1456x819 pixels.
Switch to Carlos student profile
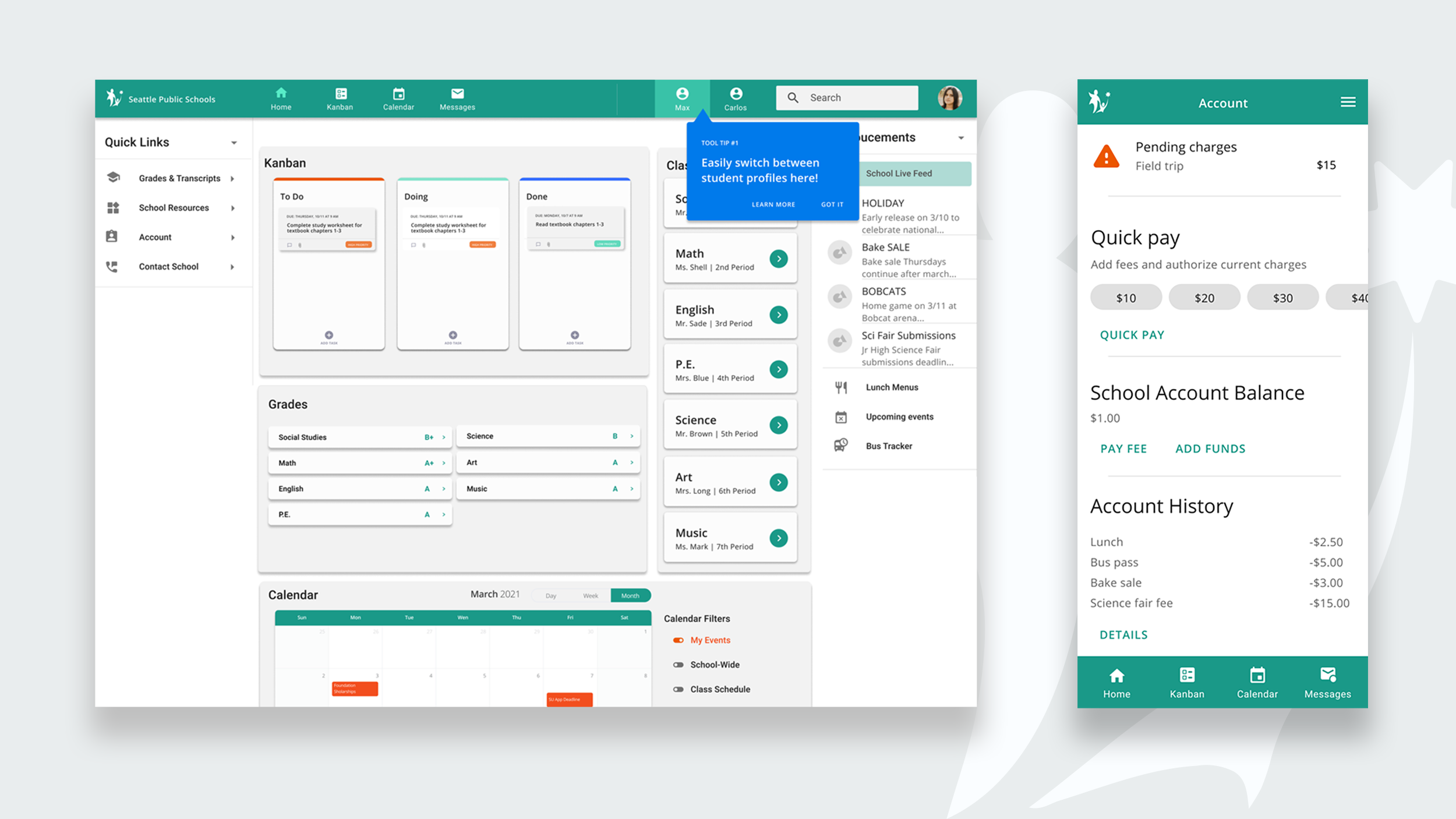coord(736,99)
